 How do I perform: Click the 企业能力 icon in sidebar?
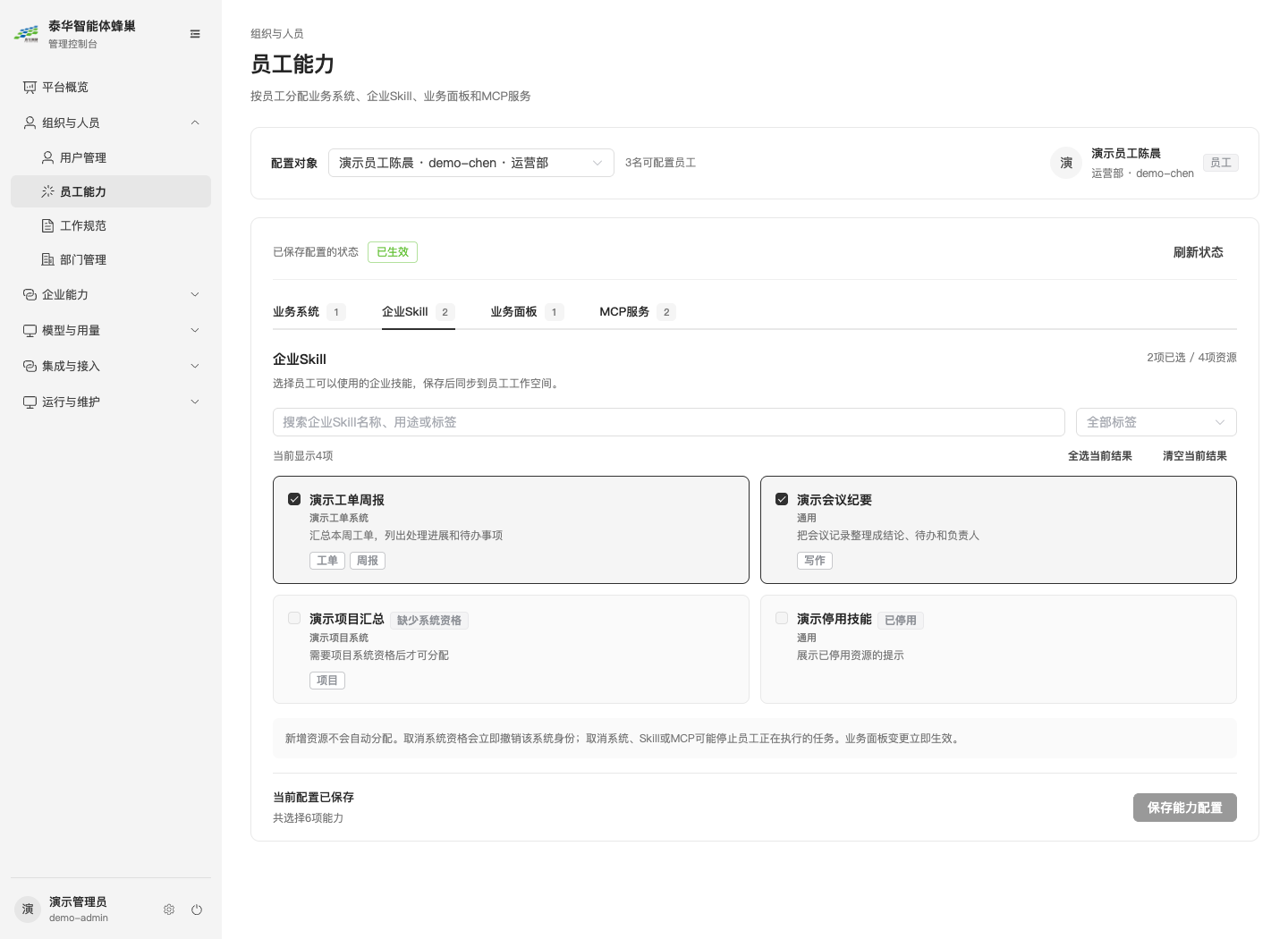(x=30, y=294)
